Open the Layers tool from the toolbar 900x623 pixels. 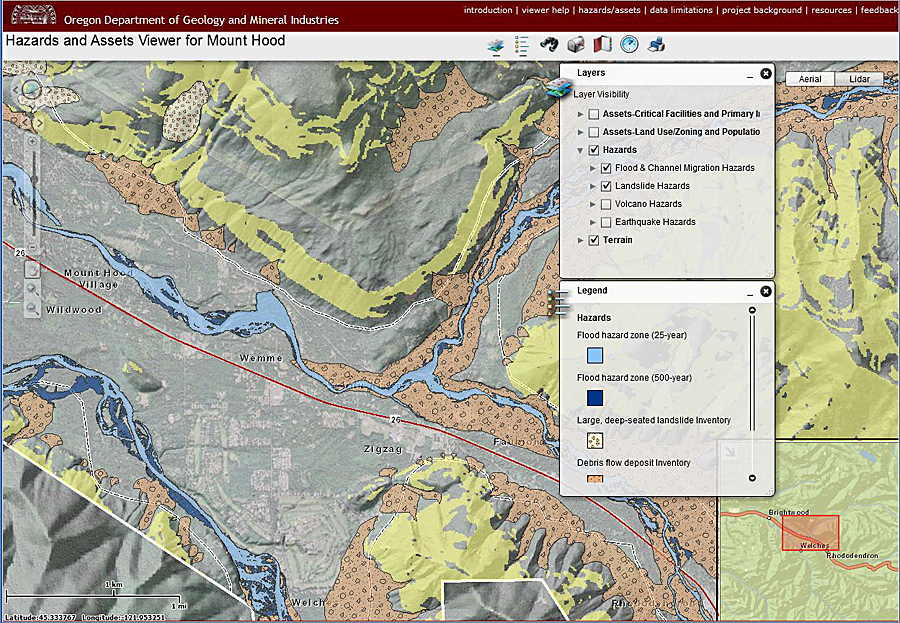click(x=497, y=44)
